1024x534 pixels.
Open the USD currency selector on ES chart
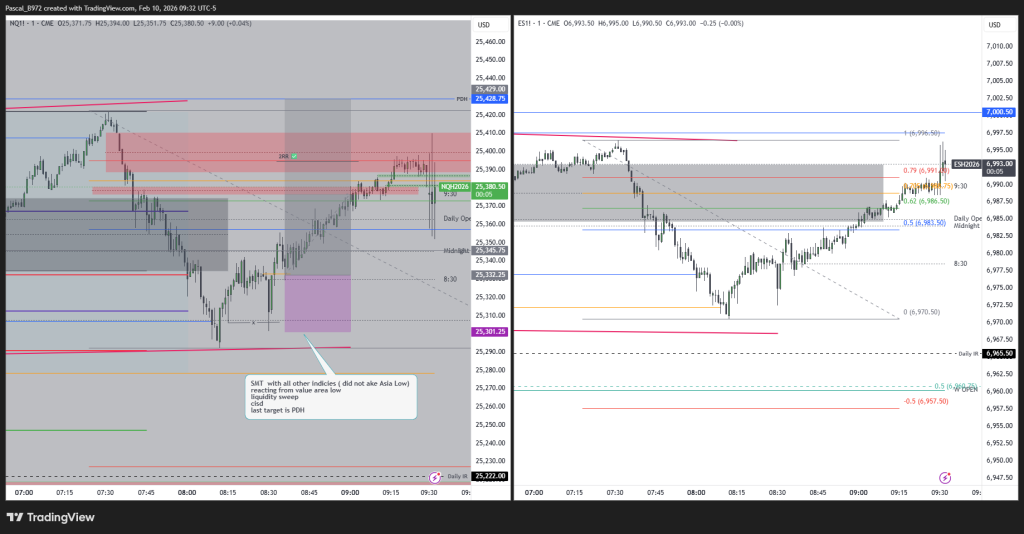[x=994, y=25]
